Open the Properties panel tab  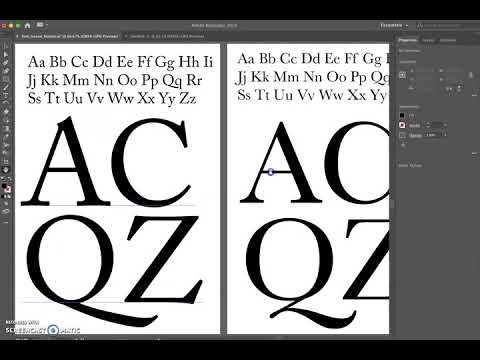407,40
